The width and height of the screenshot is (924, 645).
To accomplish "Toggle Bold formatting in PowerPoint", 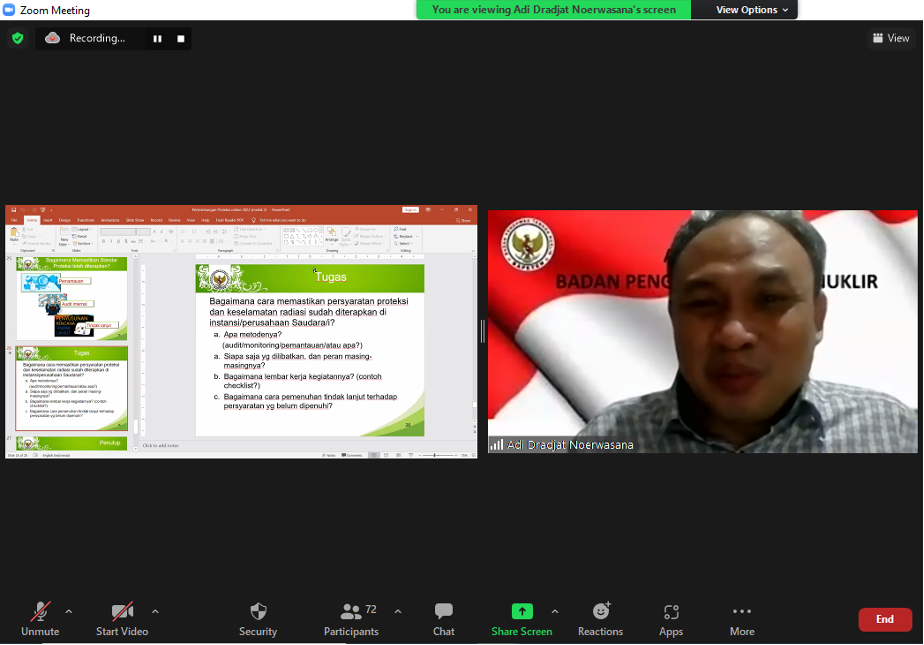I will (x=104, y=242).
